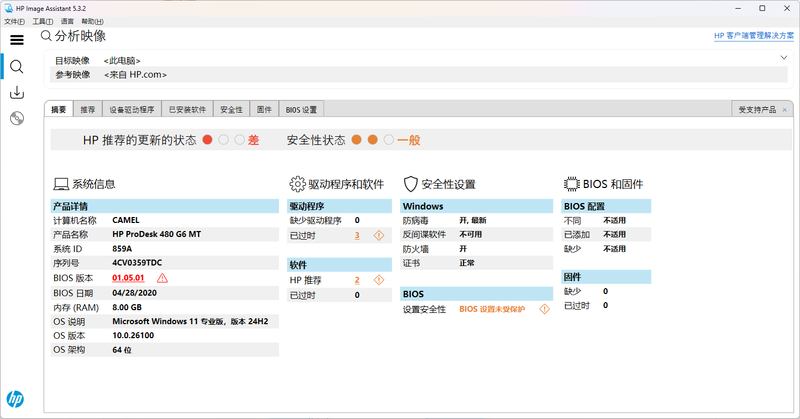Open the 文件(F) menu
Screen dimensions: 800x419
pos(14,21)
